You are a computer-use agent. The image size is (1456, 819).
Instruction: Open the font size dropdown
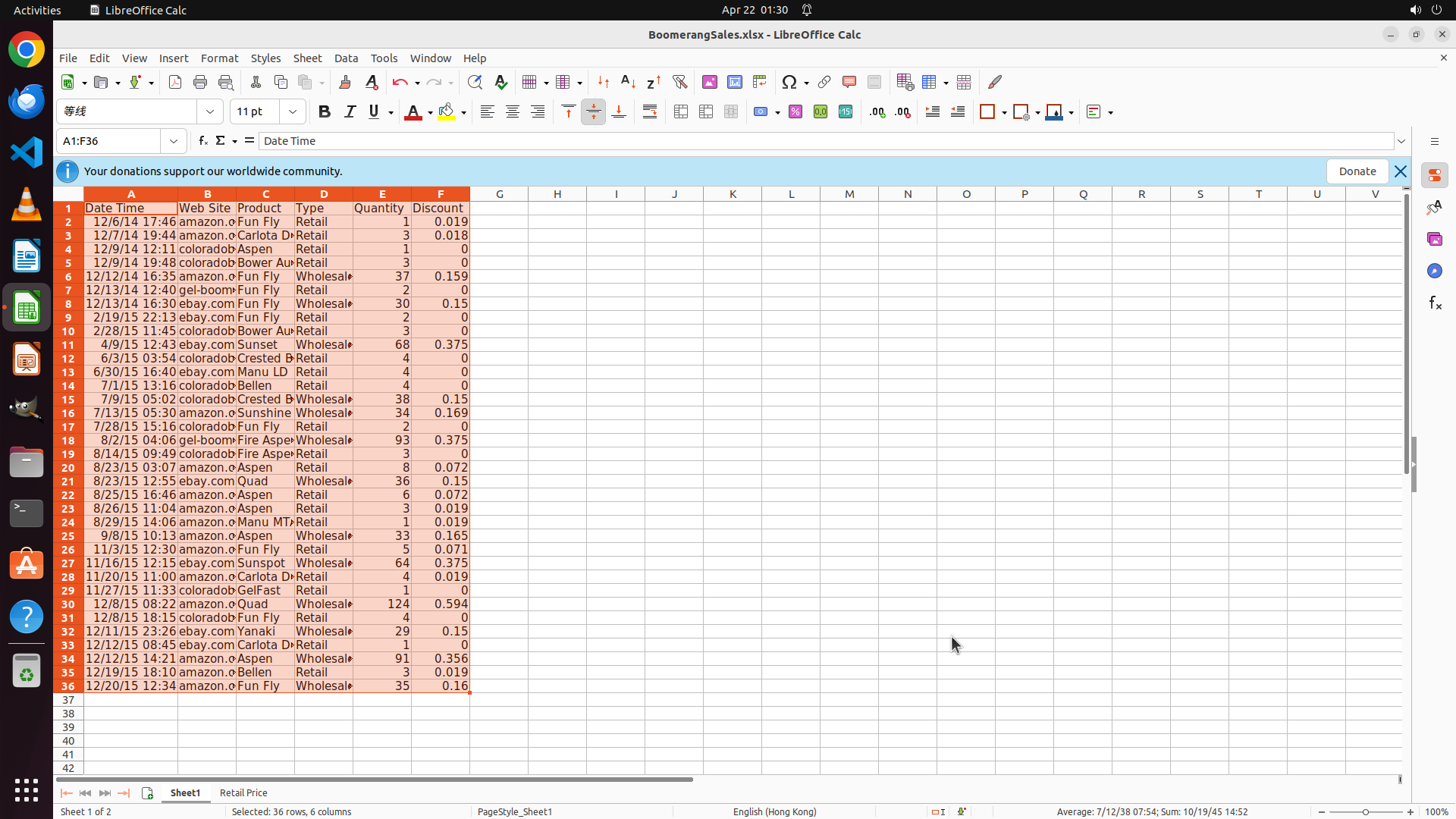(x=292, y=112)
